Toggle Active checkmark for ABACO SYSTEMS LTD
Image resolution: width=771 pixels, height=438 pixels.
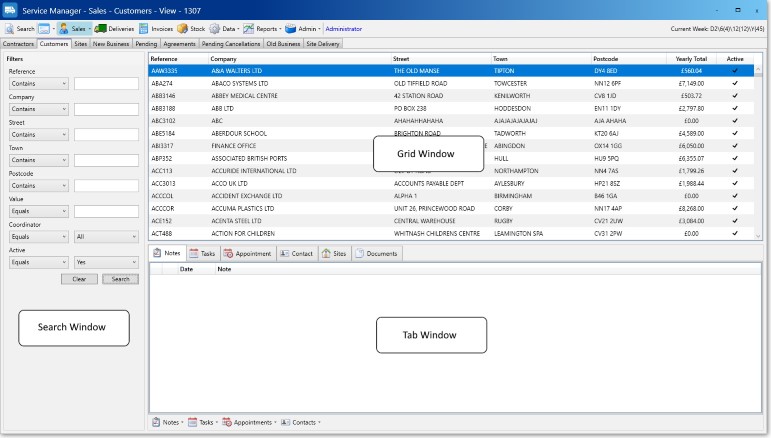pyautogui.click(x=735, y=83)
